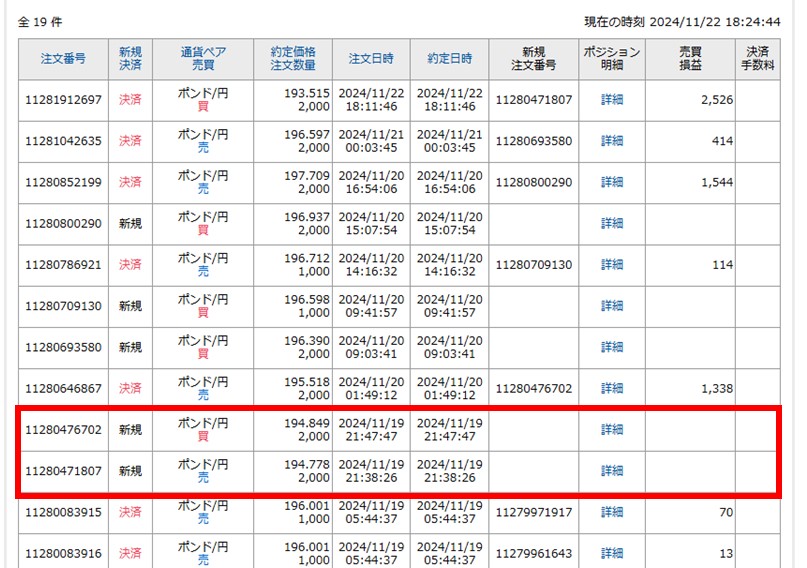Click new order number 11279971917

[533, 512]
